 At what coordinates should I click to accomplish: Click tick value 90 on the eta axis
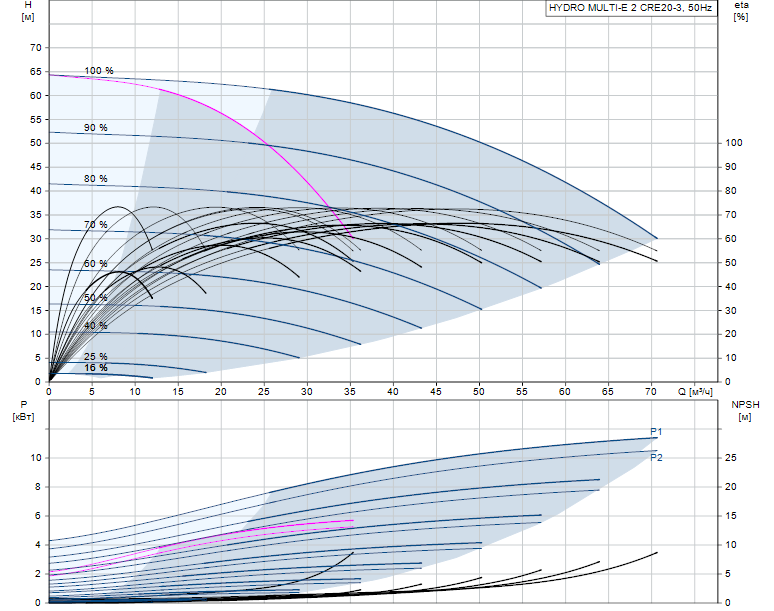coord(731,167)
